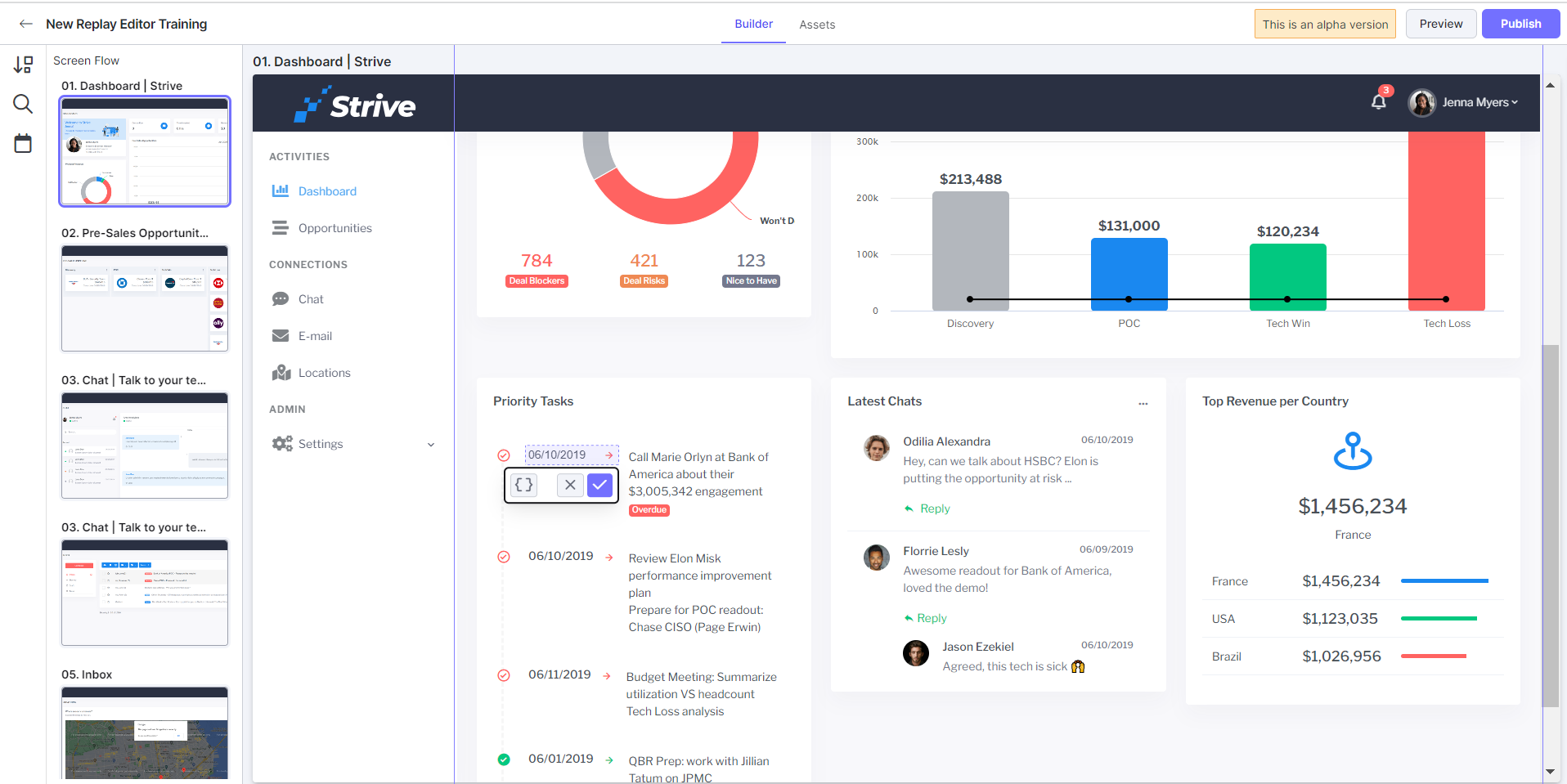The image size is (1567, 784).
Task: Open the search icon in the left rail
Action: pos(23,104)
